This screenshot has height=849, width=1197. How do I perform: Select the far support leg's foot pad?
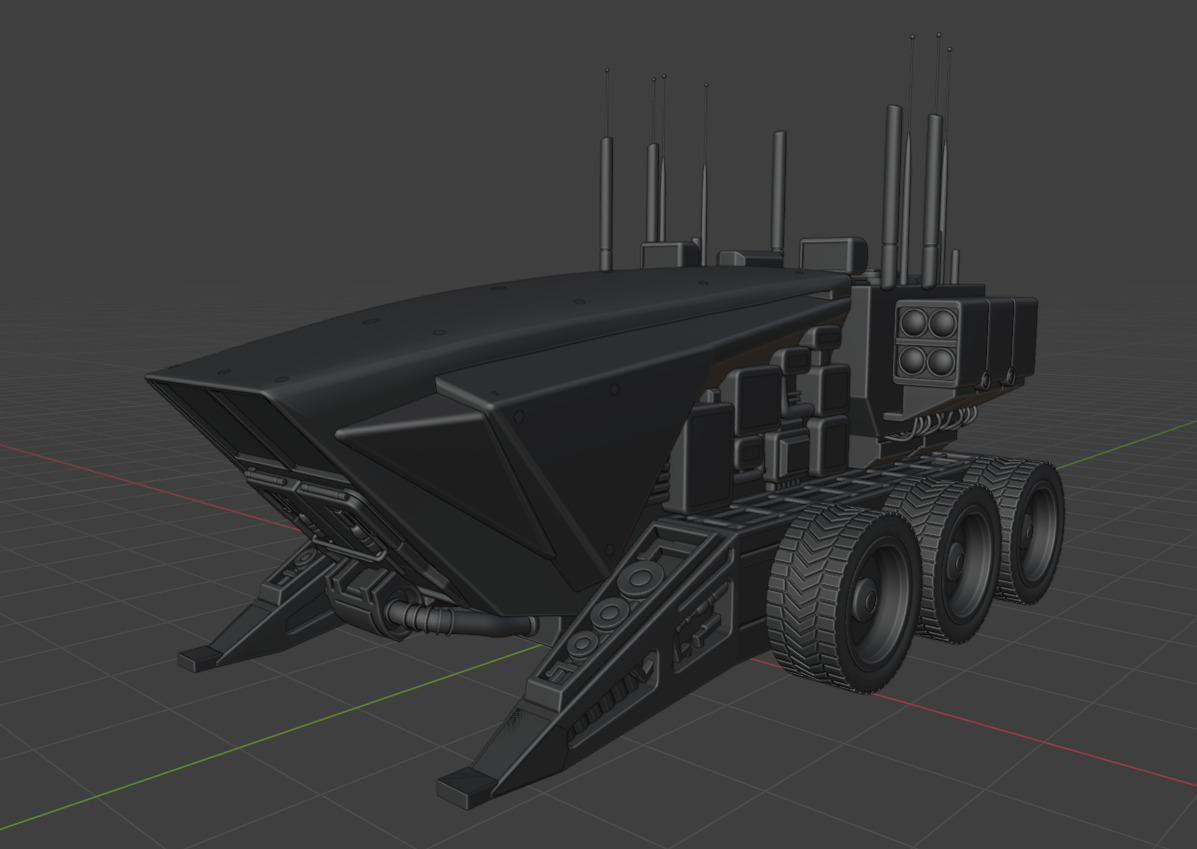point(198,659)
